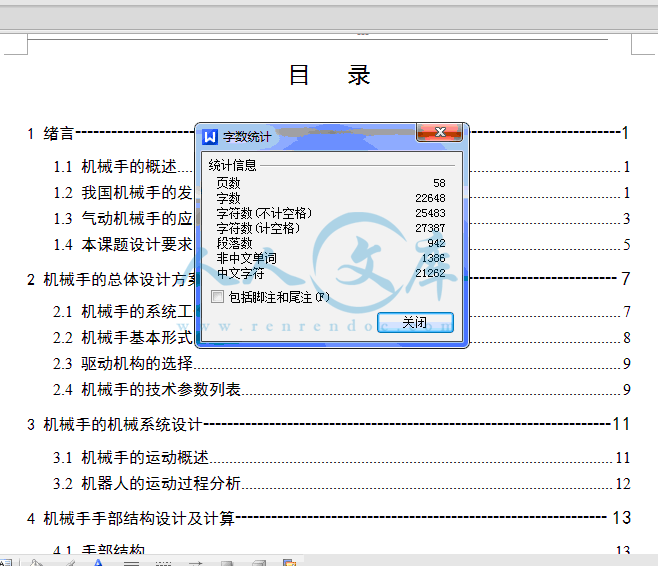Click the 字符数(计空格) label
The height and width of the screenshot is (566, 658).
click(x=258, y=228)
